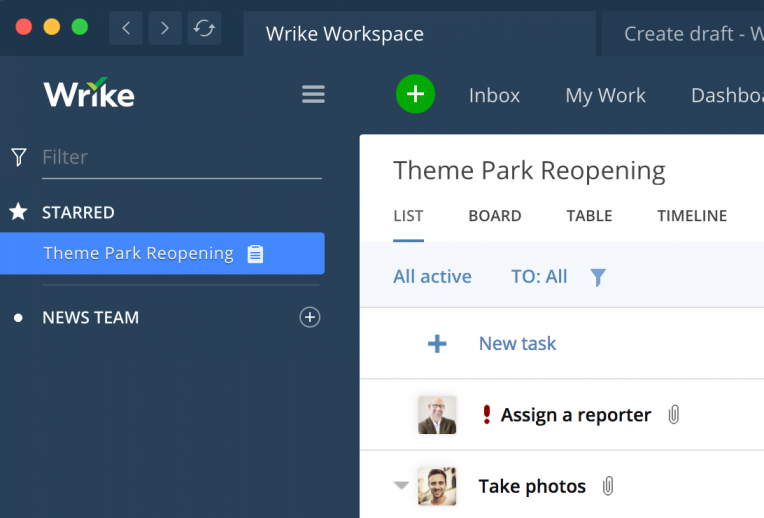
Task: Switch to the BOARD view tab
Action: pyautogui.click(x=494, y=216)
